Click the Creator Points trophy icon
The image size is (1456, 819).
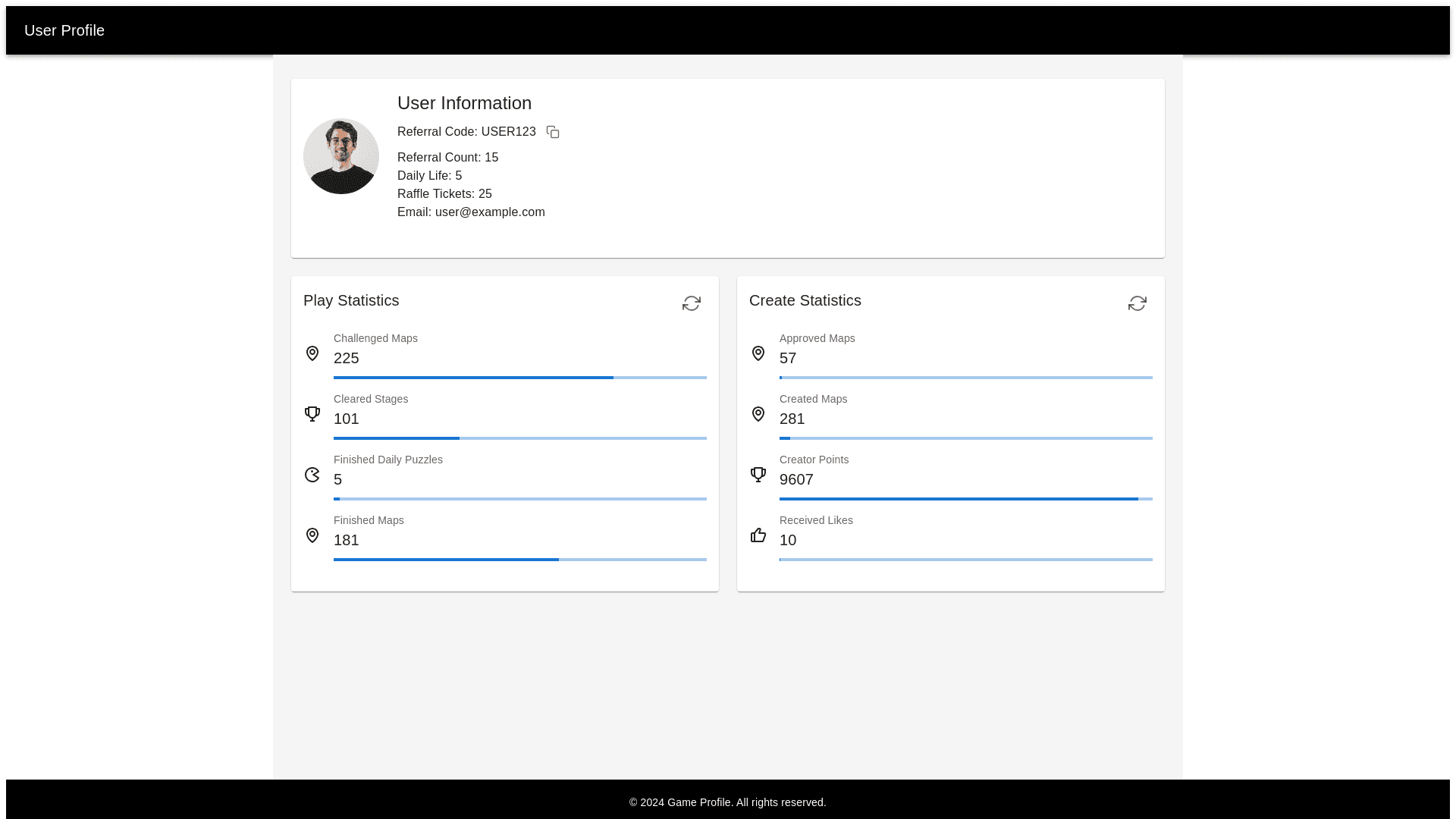pyautogui.click(x=758, y=475)
